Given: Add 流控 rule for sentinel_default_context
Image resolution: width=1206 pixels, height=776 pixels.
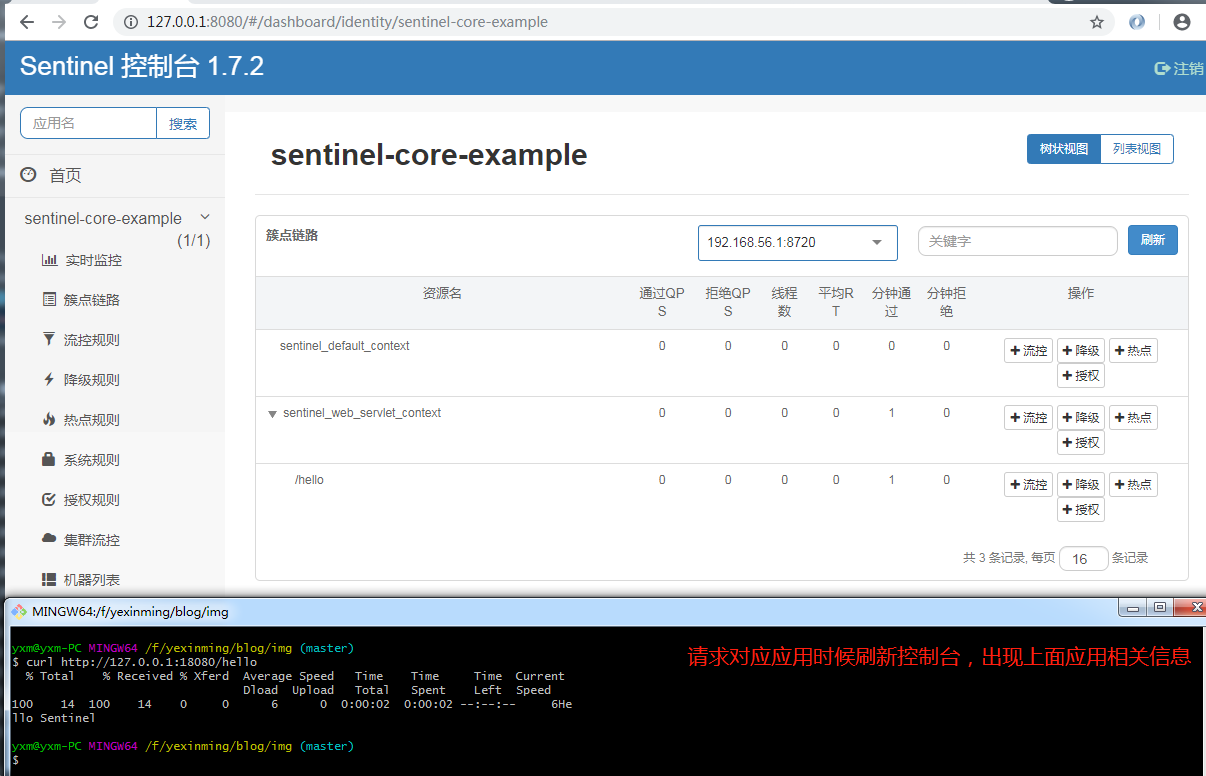Looking at the screenshot, I should pyautogui.click(x=1029, y=351).
